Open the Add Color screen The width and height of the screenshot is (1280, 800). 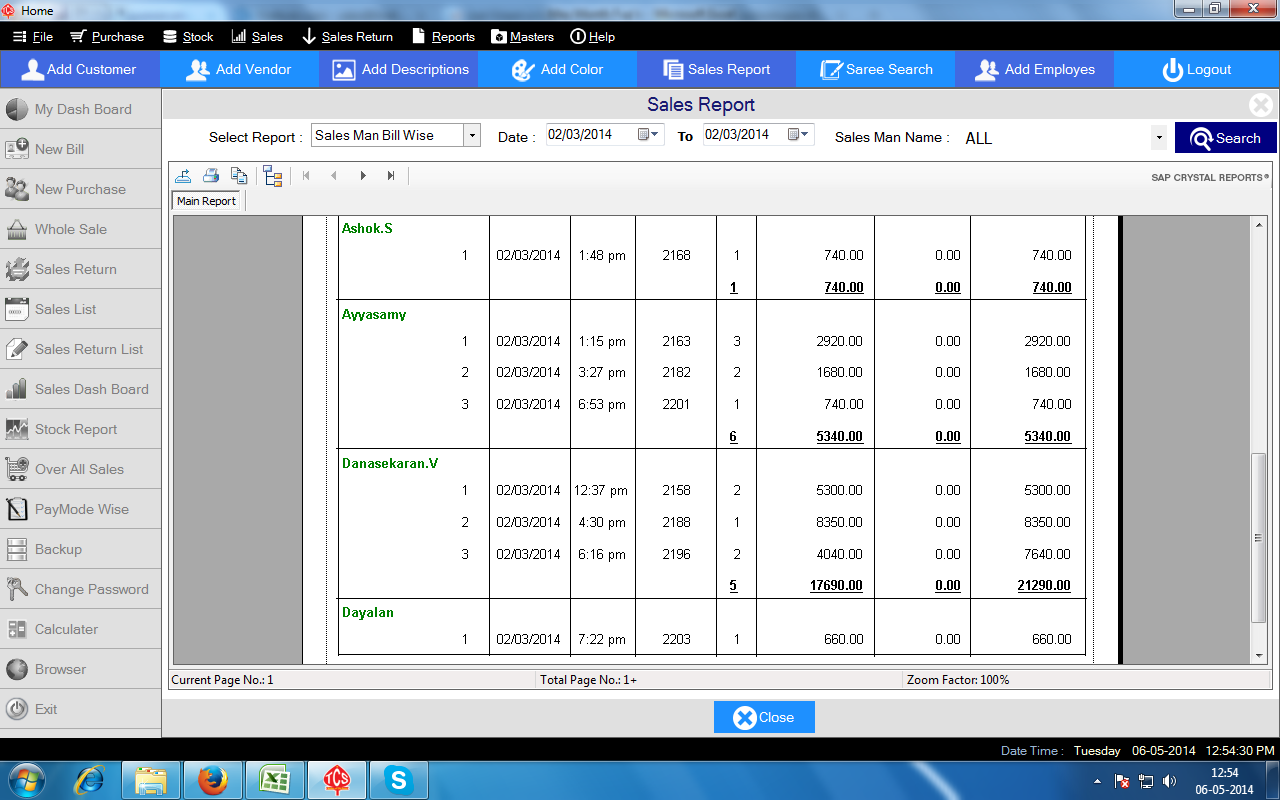557,70
